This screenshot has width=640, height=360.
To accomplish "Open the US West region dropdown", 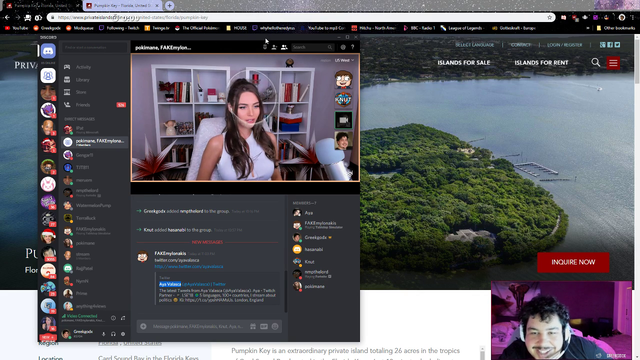I will pyautogui.click(x=344, y=60).
